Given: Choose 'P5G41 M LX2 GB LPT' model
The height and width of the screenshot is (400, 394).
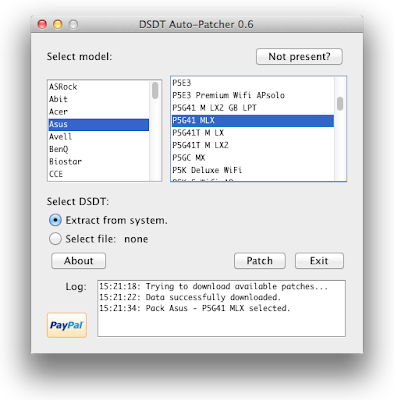Looking at the screenshot, I should pos(253,108).
